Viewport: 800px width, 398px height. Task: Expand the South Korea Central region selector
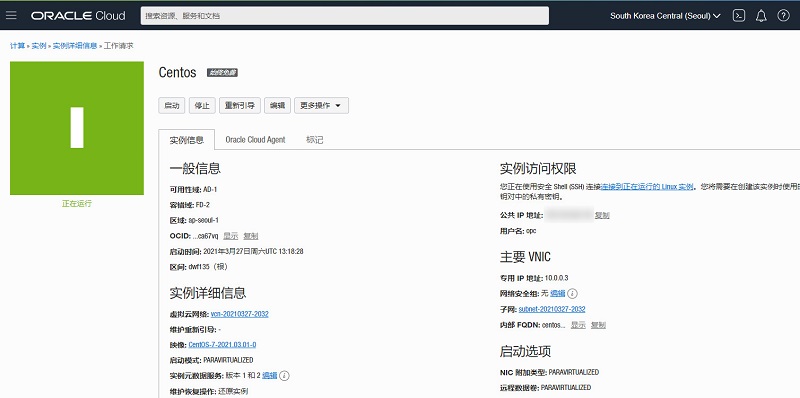665,16
